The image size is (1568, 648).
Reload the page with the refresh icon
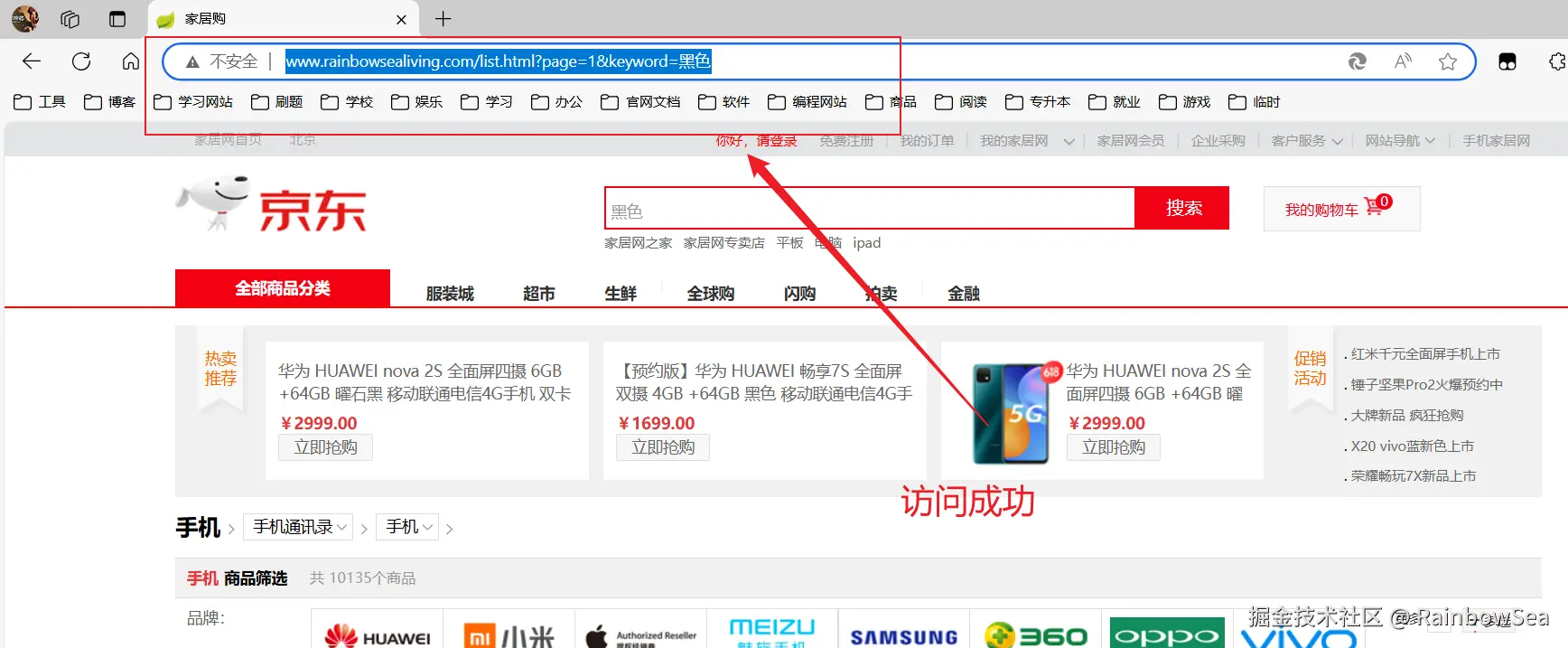point(81,61)
